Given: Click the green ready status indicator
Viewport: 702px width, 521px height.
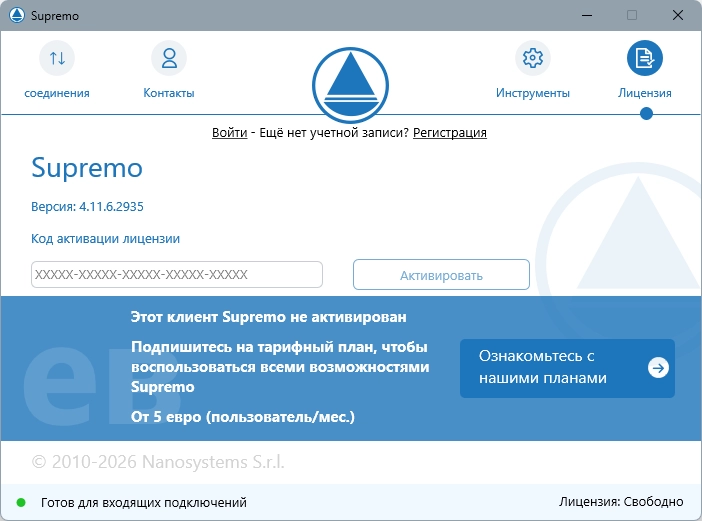Looking at the screenshot, I should 21,503.
